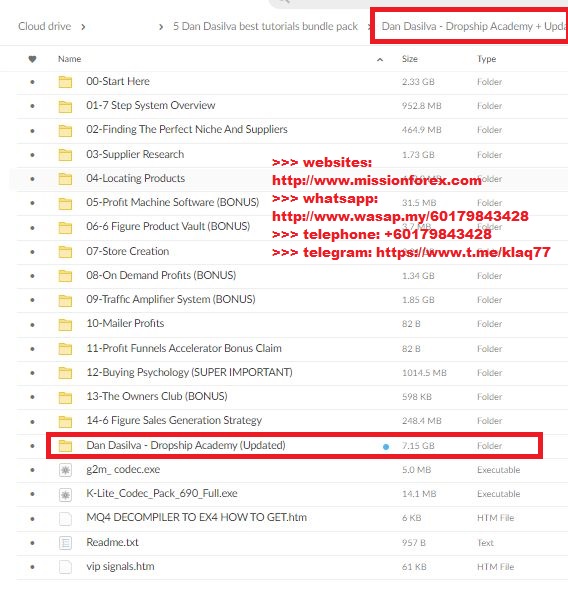This screenshot has height=592, width=568.
Task: Click folder icon beside 10-Mailer Profits
Action: 65,324
